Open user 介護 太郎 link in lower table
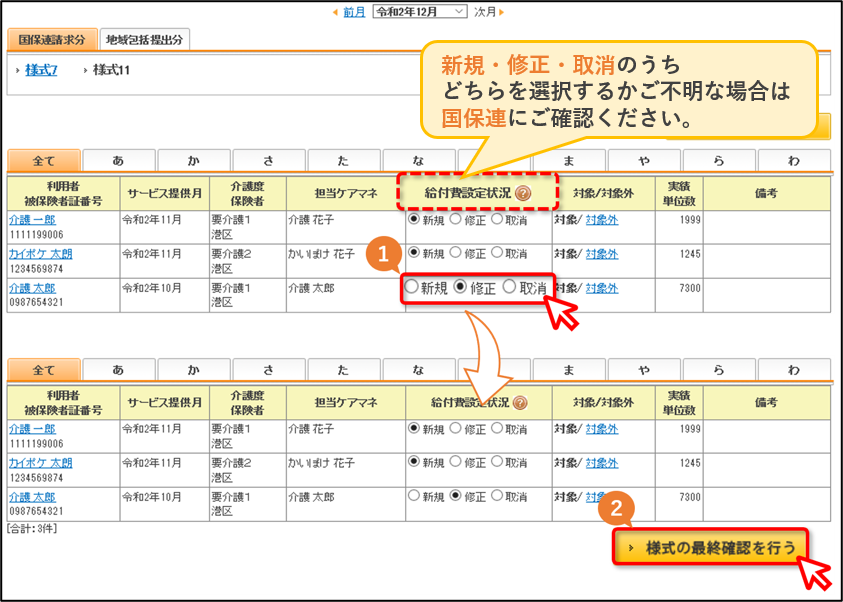Image resolution: width=843 pixels, height=602 pixels. (x=33, y=497)
